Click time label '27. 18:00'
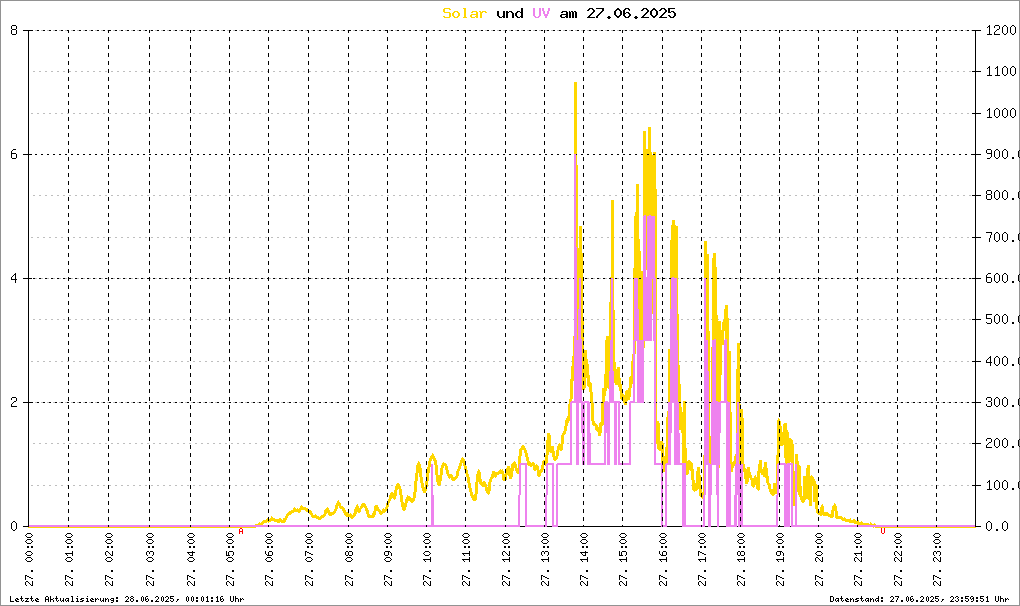The image size is (1020, 606). 741,559
